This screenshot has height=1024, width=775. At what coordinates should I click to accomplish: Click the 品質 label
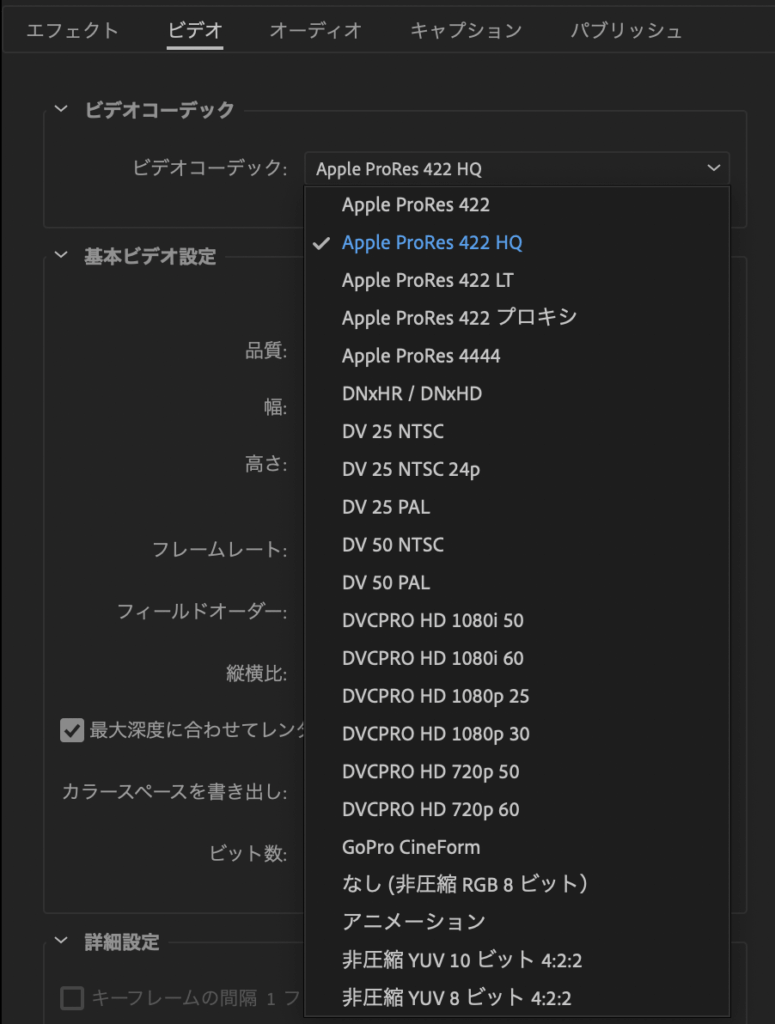pos(266,351)
